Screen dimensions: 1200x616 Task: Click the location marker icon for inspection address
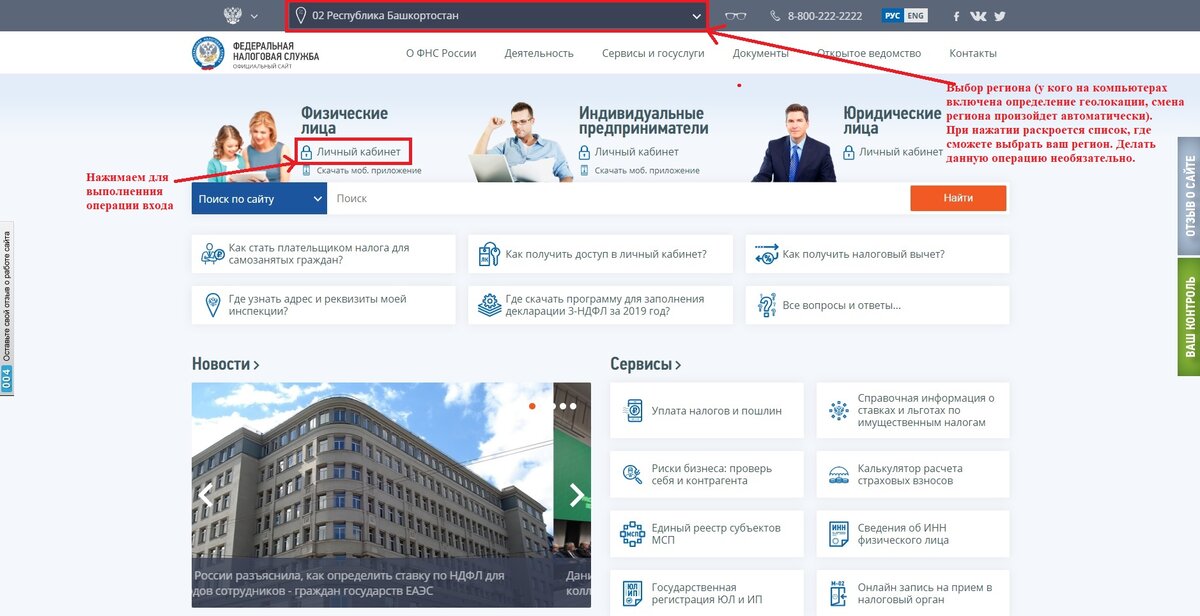click(212, 305)
